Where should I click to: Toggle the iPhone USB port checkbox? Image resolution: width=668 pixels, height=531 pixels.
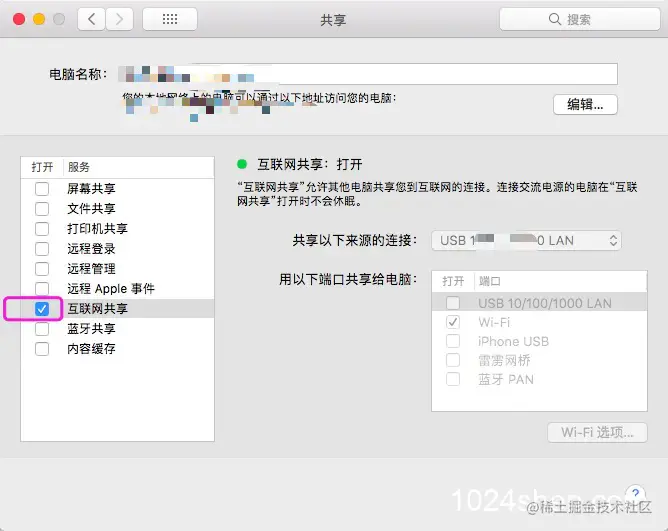pyautogui.click(x=453, y=341)
